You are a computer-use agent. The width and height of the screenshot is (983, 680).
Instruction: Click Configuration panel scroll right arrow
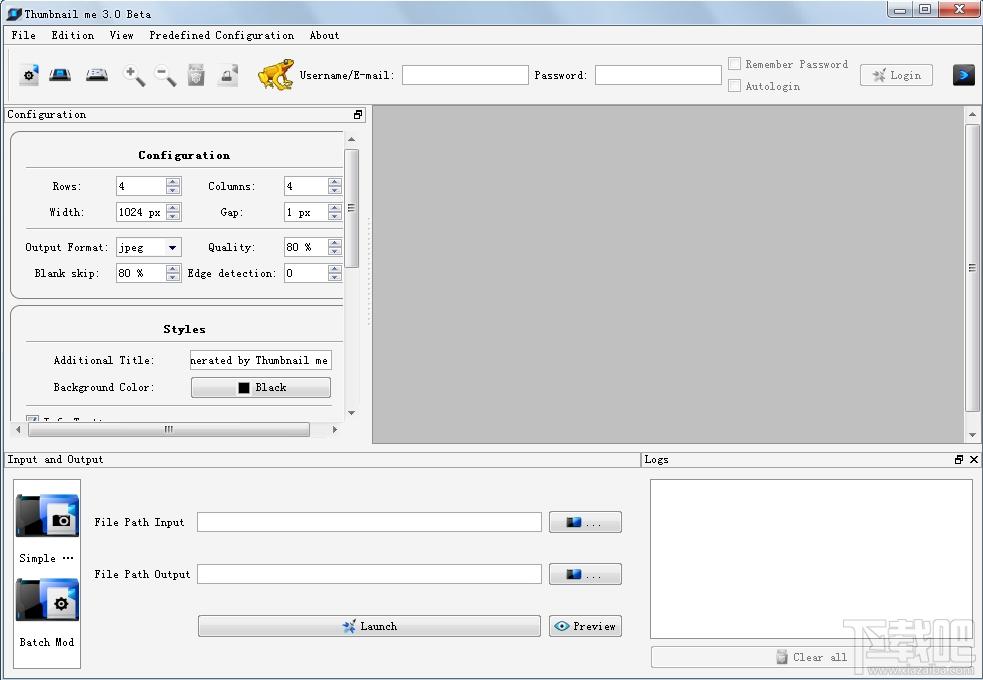[335, 429]
